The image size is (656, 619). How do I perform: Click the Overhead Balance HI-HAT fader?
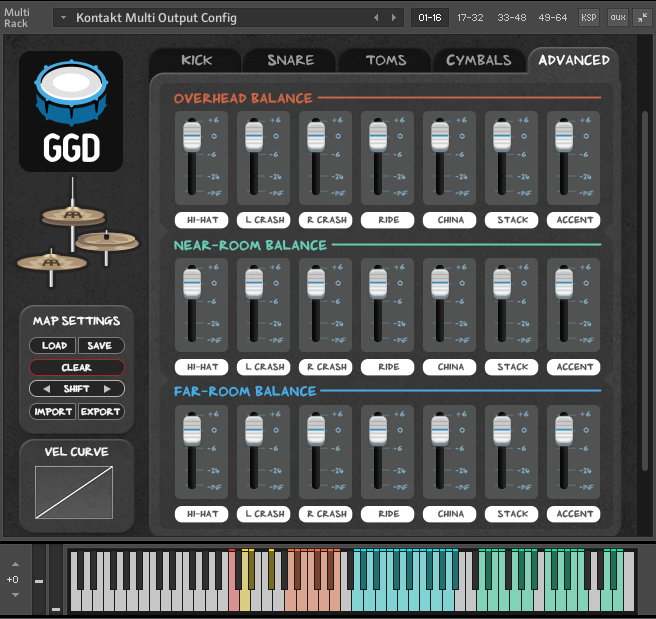pos(191,133)
